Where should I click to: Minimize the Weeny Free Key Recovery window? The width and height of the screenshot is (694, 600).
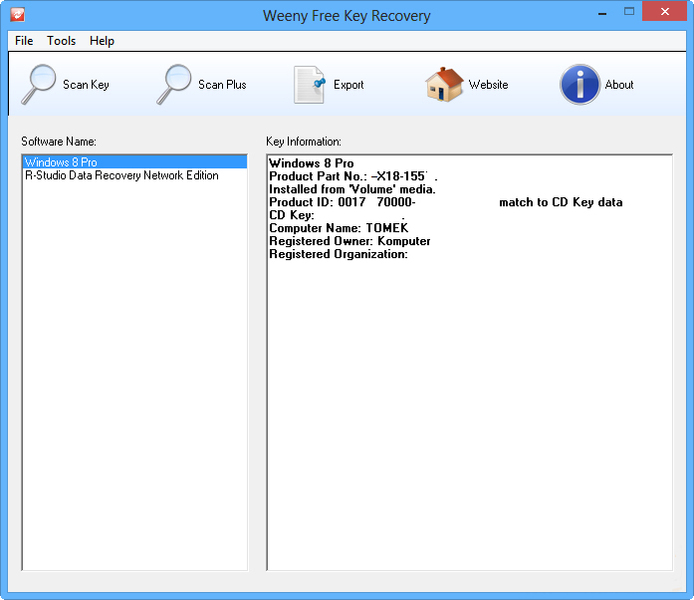coord(602,13)
